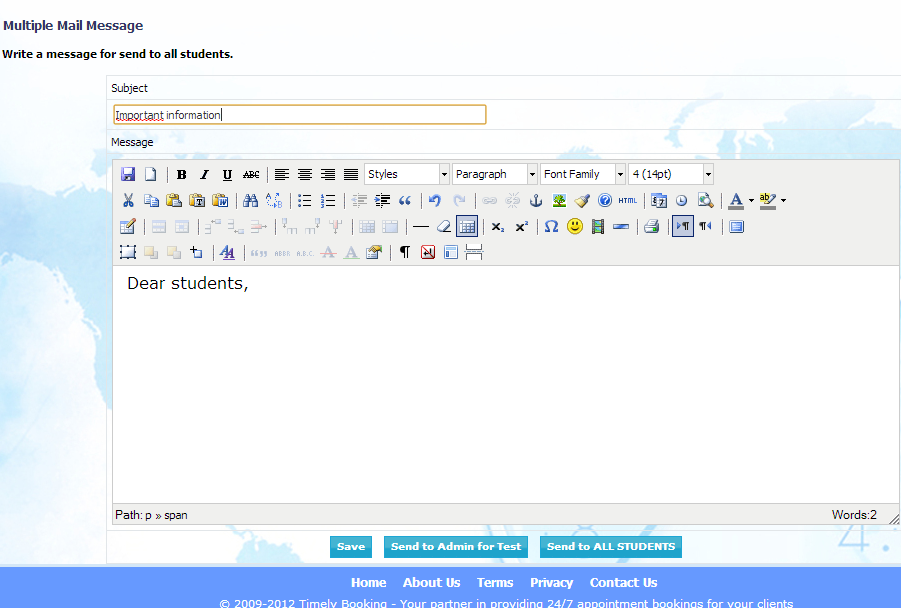Open the HTML source editor

point(627,200)
